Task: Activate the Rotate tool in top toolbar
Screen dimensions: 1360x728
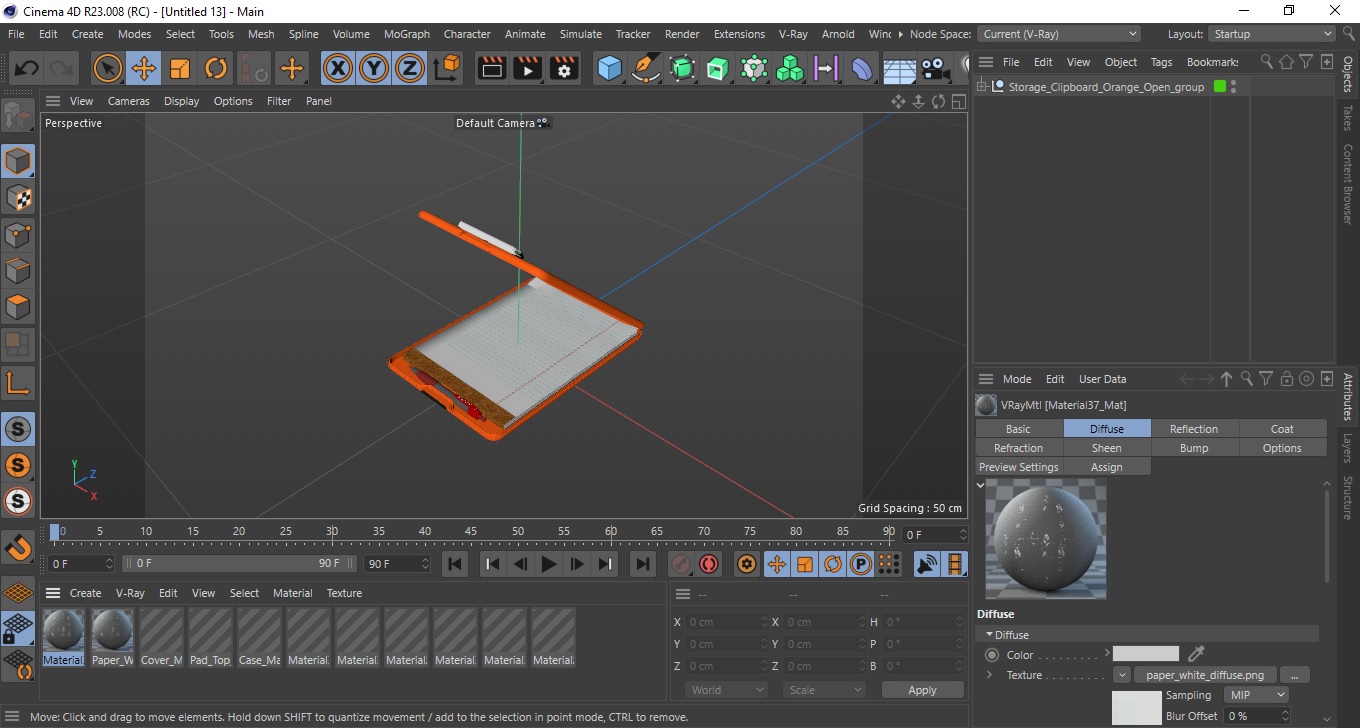Action: [x=216, y=69]
